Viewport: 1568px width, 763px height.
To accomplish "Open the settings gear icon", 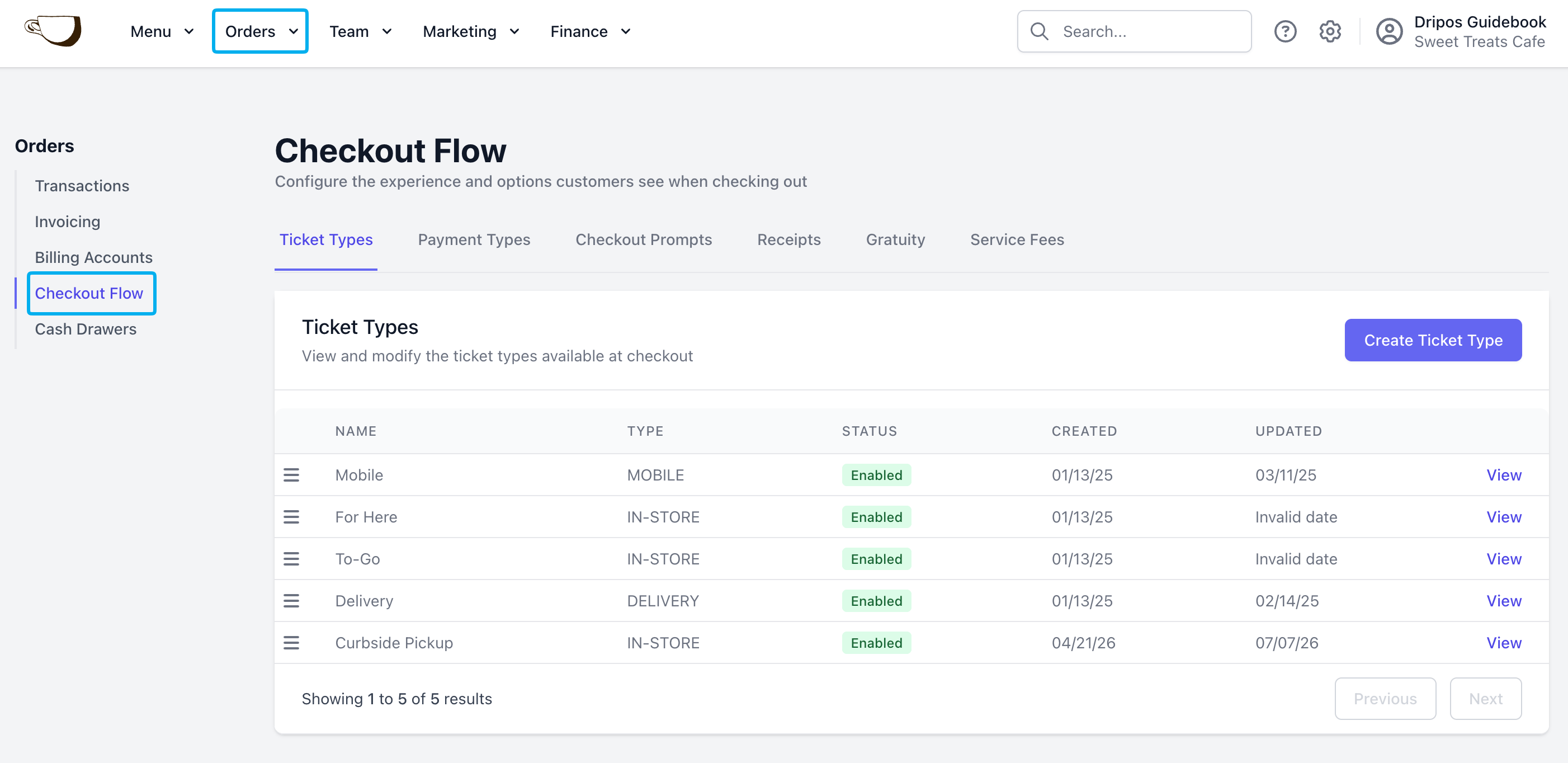I will pos(1330,32).
